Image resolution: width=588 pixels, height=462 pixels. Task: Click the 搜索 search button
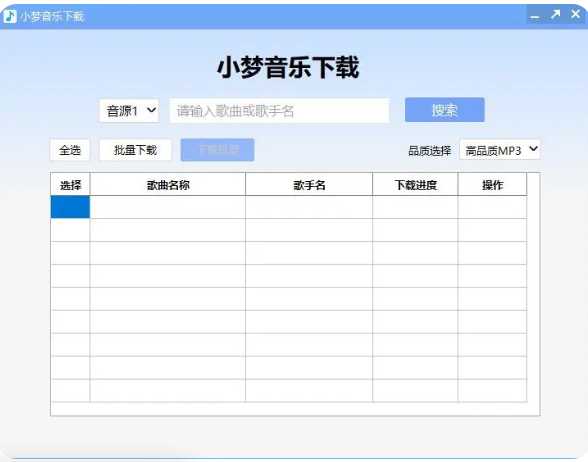click(445, 110)
